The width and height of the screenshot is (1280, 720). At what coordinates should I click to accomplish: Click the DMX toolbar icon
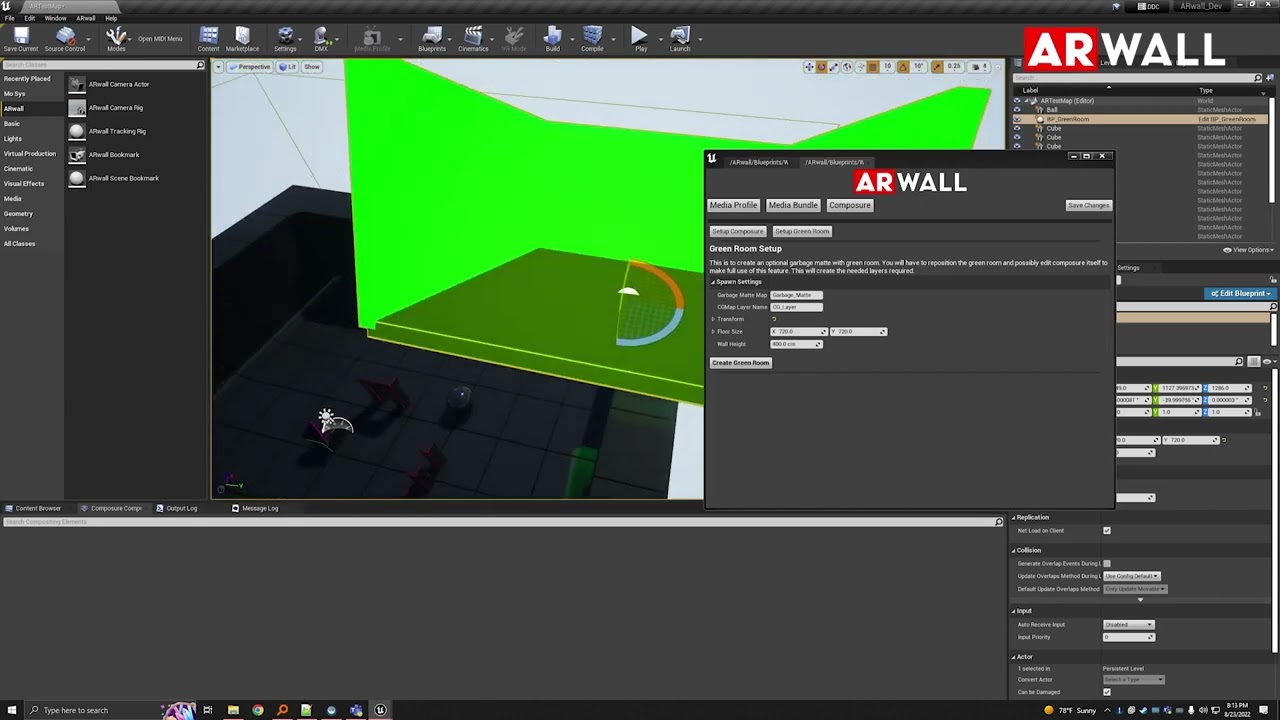pos(321,39)
